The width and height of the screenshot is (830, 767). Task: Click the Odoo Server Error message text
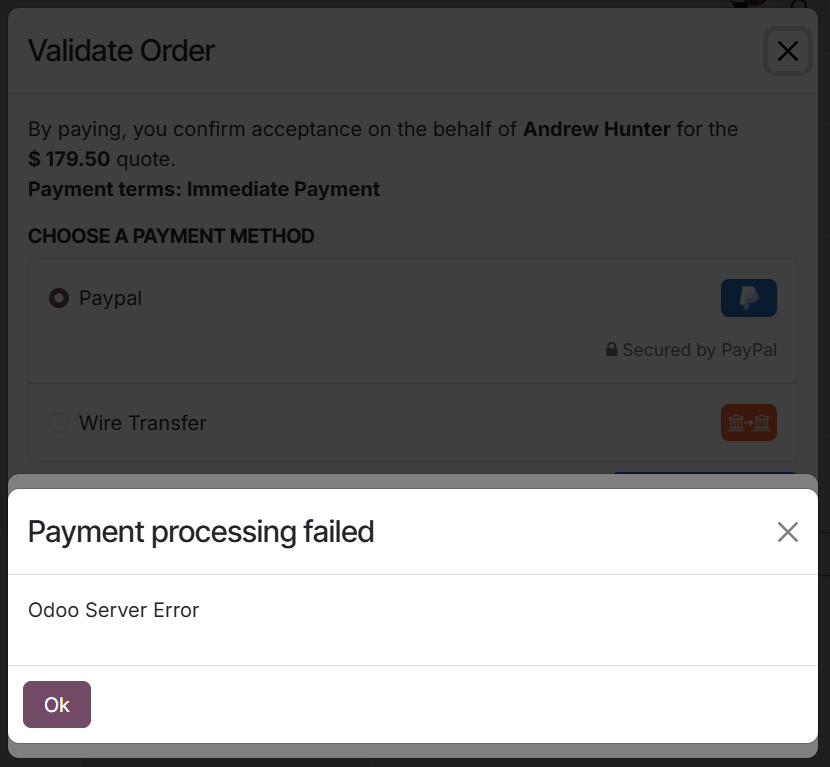113,610
